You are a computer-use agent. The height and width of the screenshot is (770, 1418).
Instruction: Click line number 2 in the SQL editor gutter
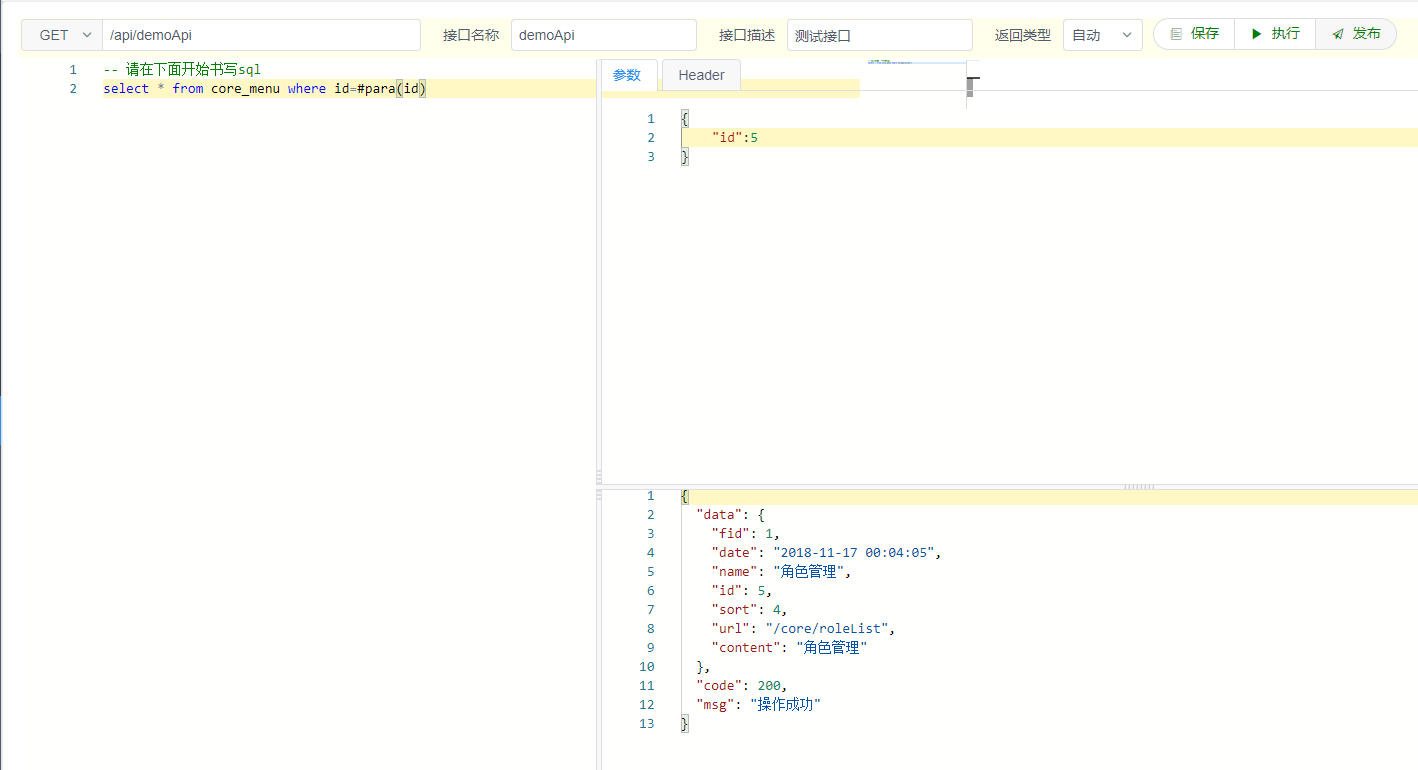(x=73, y=89)
